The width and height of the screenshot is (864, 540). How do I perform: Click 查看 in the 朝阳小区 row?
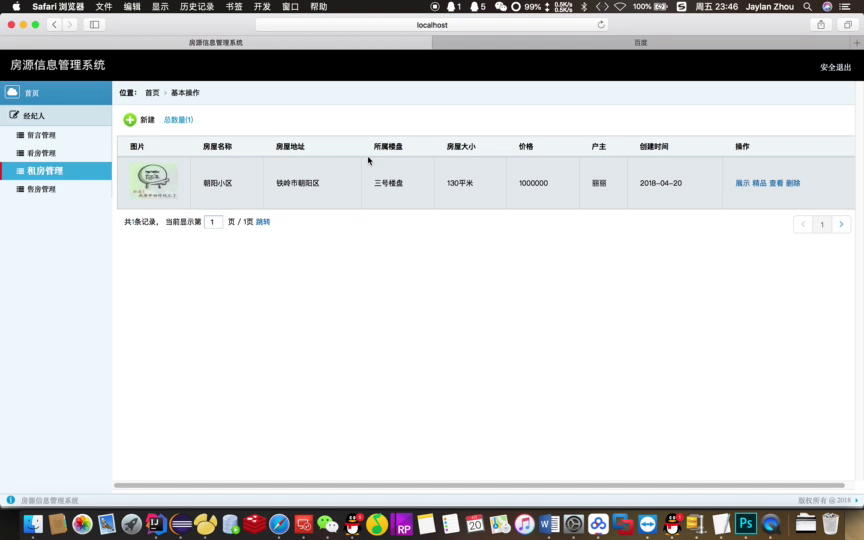(776, 183)
